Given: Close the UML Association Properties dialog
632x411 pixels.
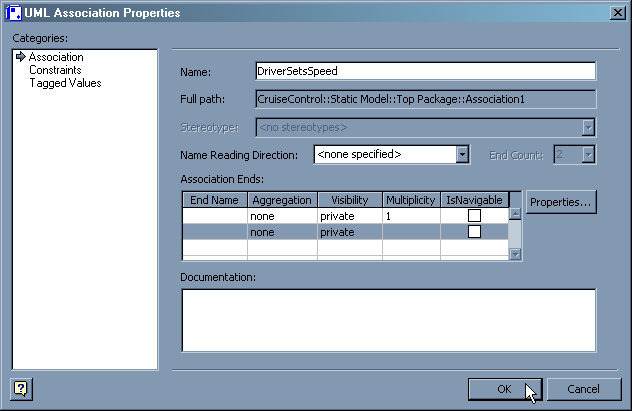Looking at the screenshot, I should pos(617,12).
